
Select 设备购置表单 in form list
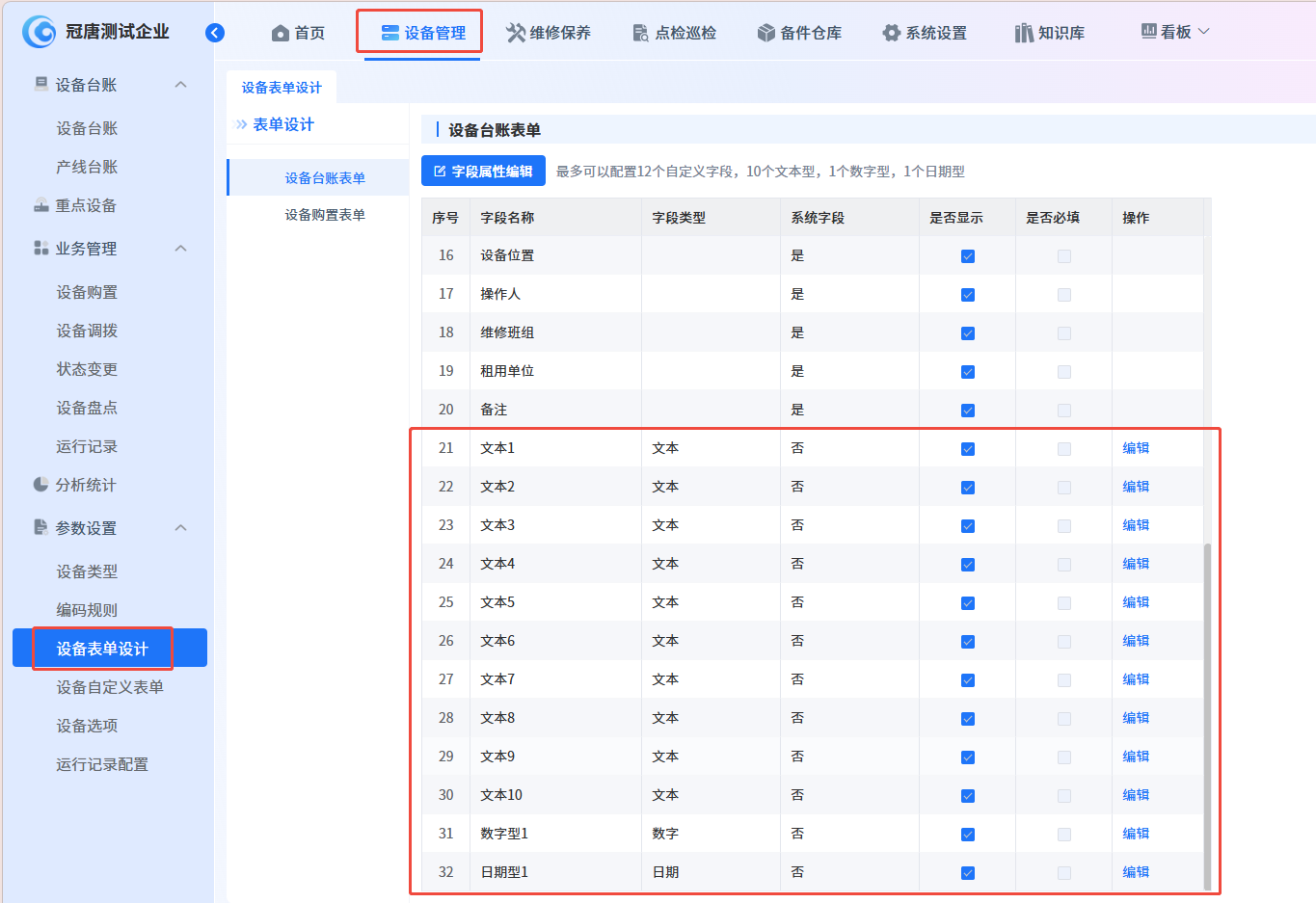pyautogui.click(x=325, y=215)
